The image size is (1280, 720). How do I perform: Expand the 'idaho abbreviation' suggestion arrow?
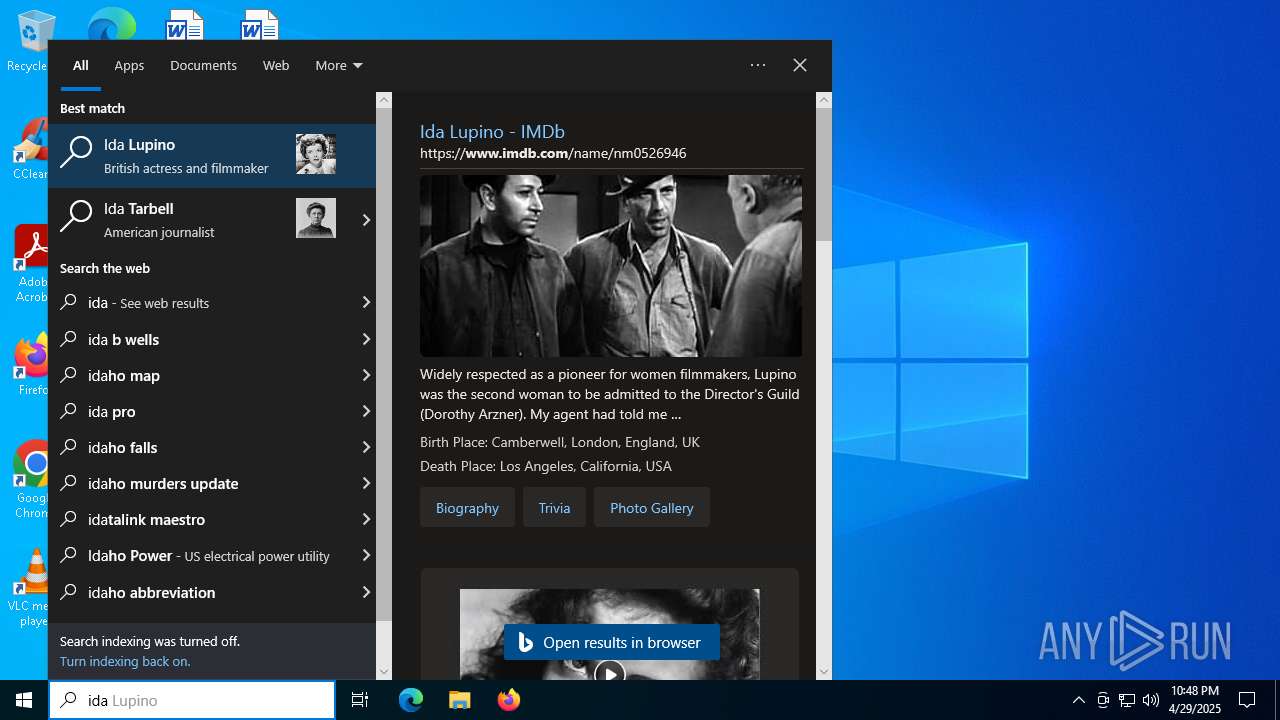366,592
